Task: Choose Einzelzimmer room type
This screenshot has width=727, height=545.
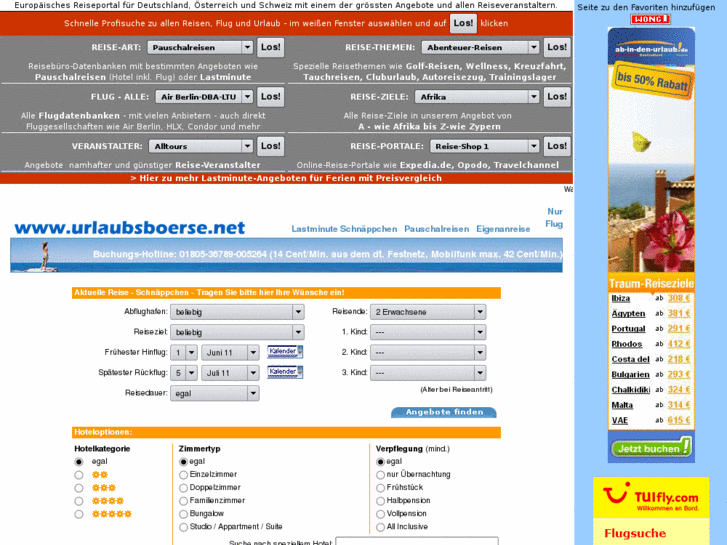Action: [x=184, y=475]
